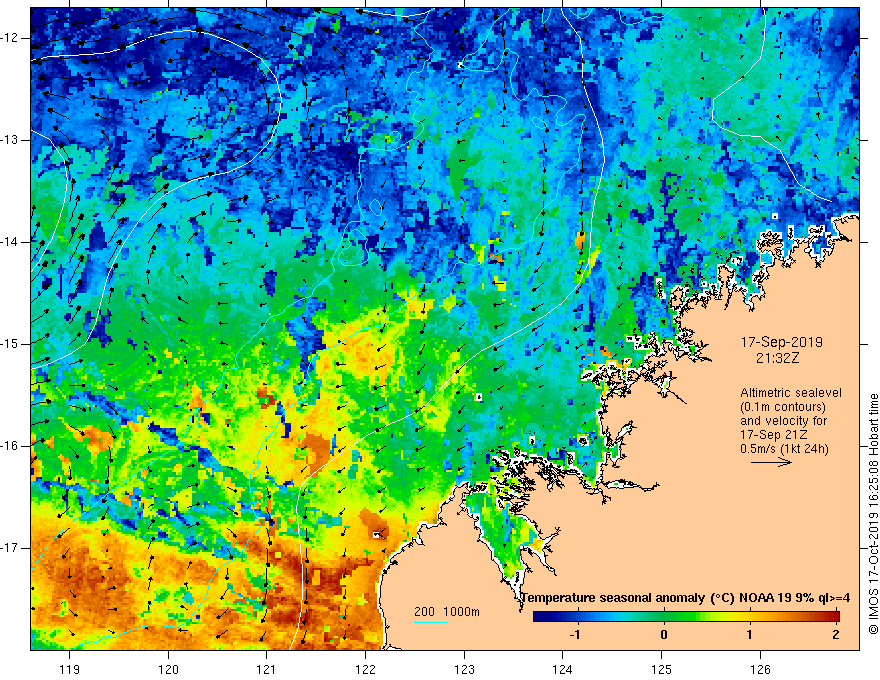
Task: Click latitude axis label -12
Action: [11, 38]
